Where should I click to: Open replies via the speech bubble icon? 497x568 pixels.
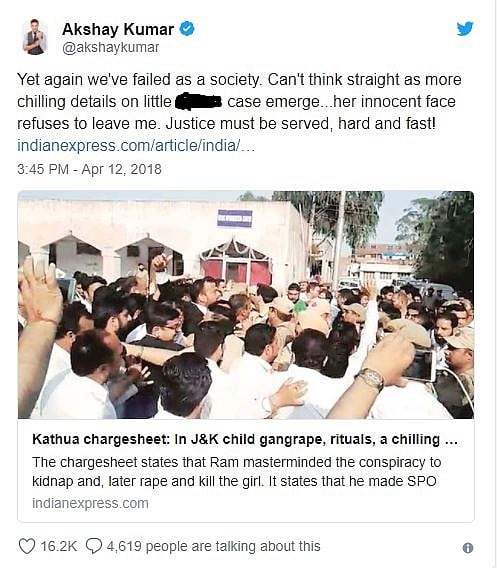coord(94,546)
